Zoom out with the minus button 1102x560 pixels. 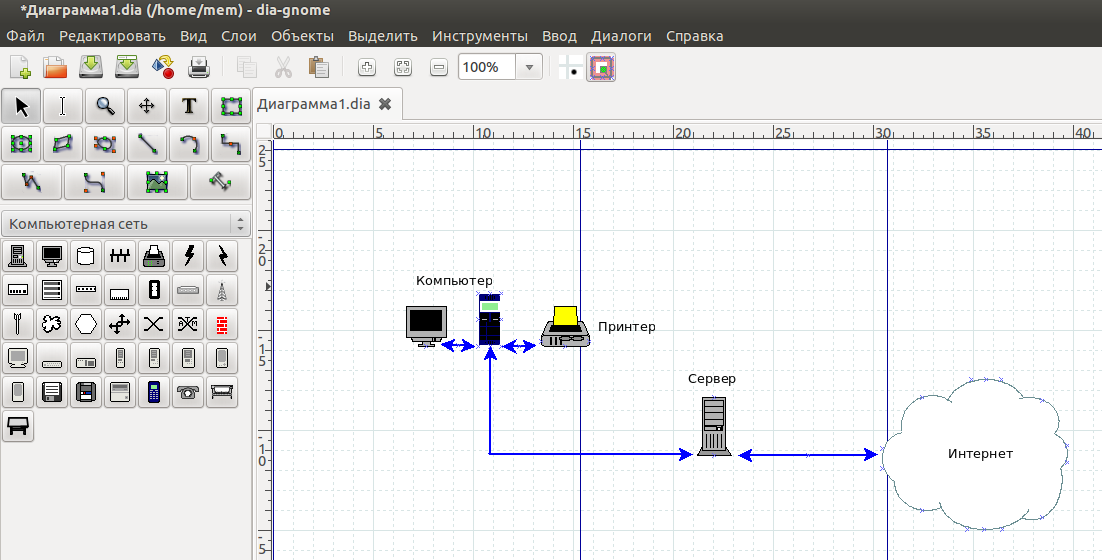point(439,67)
